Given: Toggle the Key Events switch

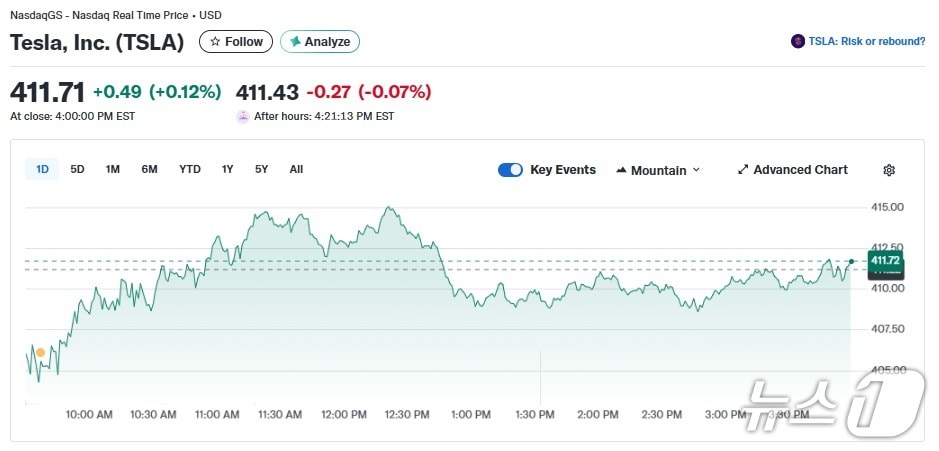Looking at the screenshot, I should pyautogui.click(x=510, y=170).
